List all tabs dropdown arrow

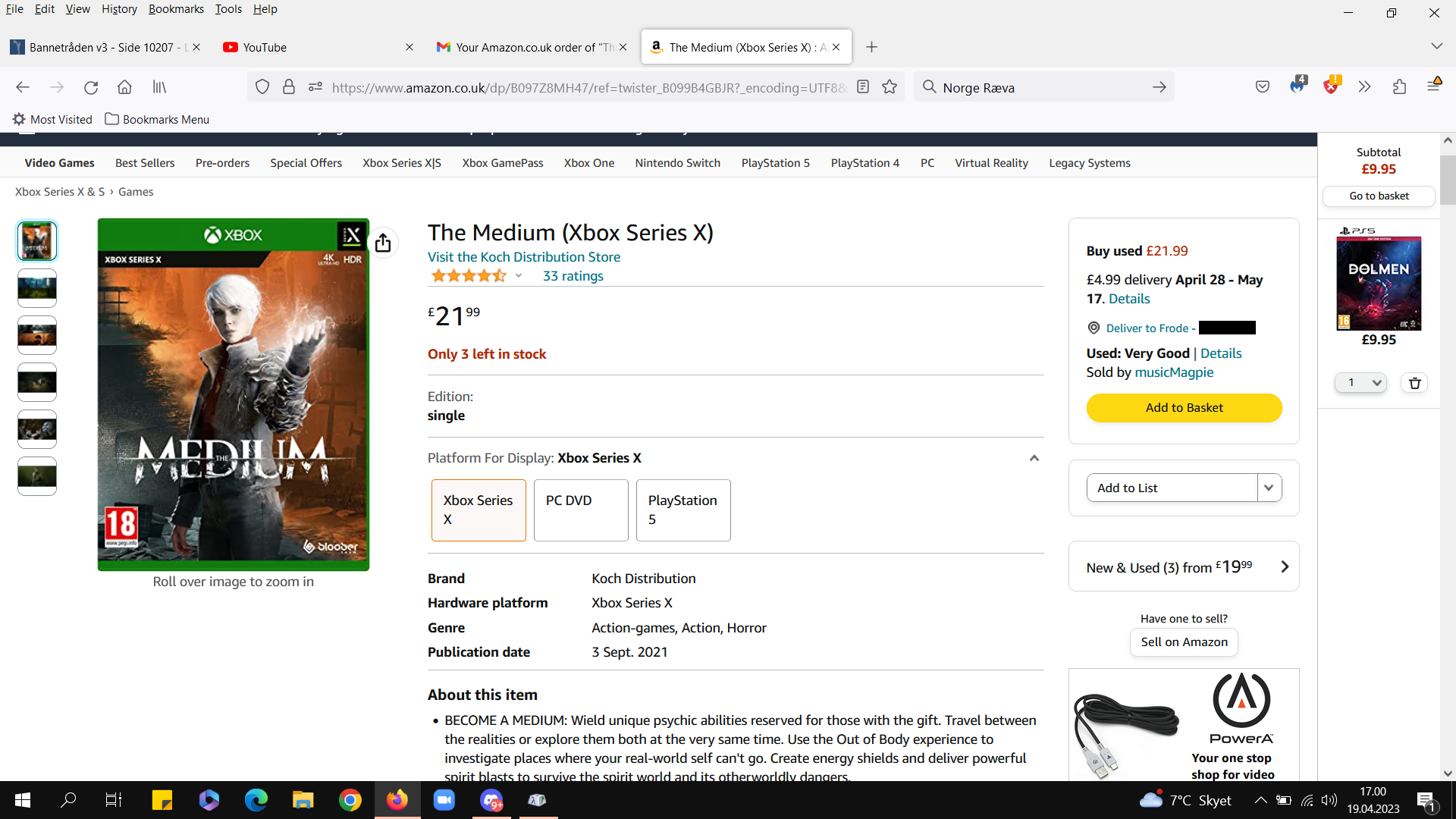[1436, 46]
